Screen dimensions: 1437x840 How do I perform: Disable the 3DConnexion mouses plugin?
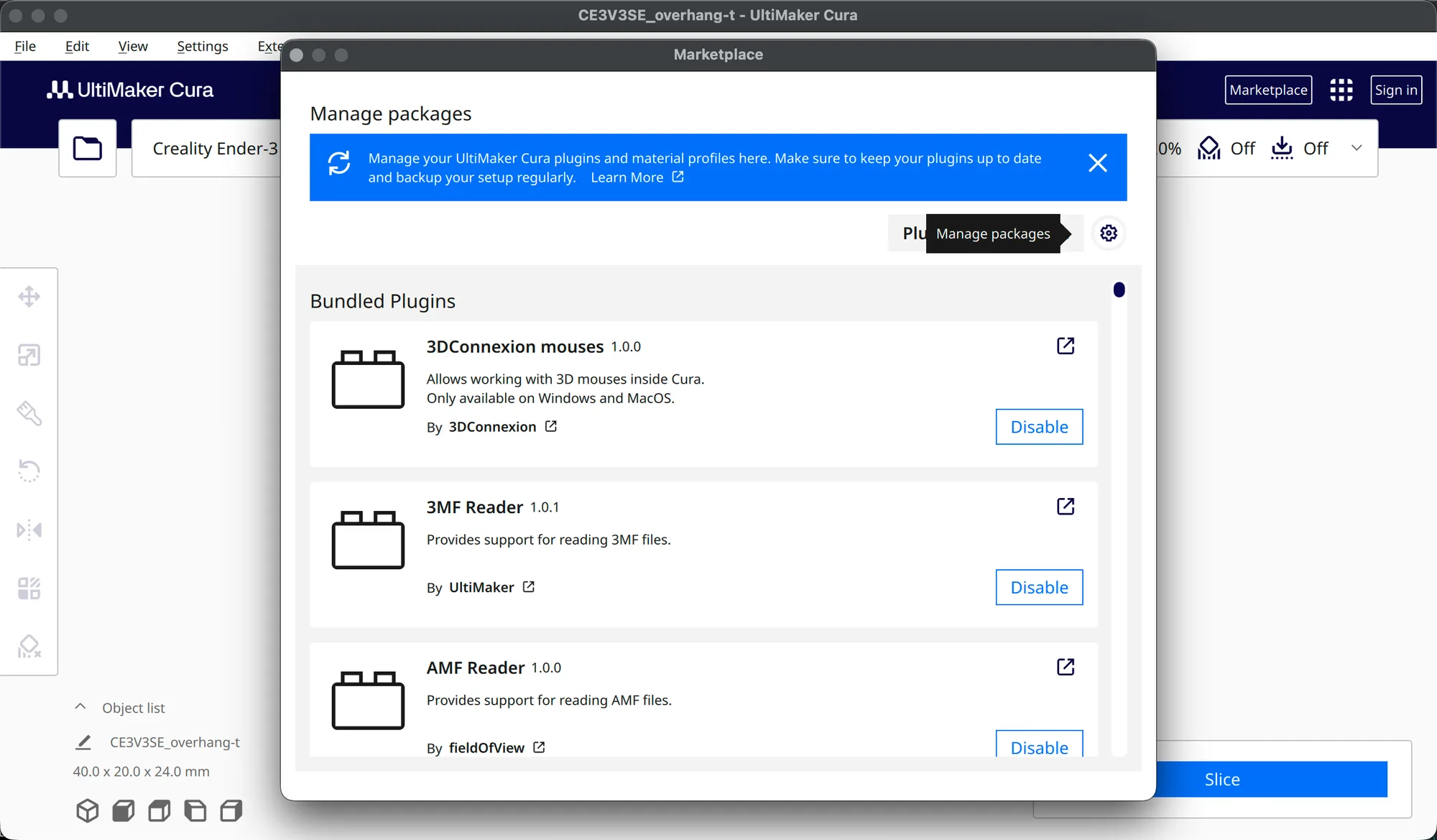pos(1039,427)
